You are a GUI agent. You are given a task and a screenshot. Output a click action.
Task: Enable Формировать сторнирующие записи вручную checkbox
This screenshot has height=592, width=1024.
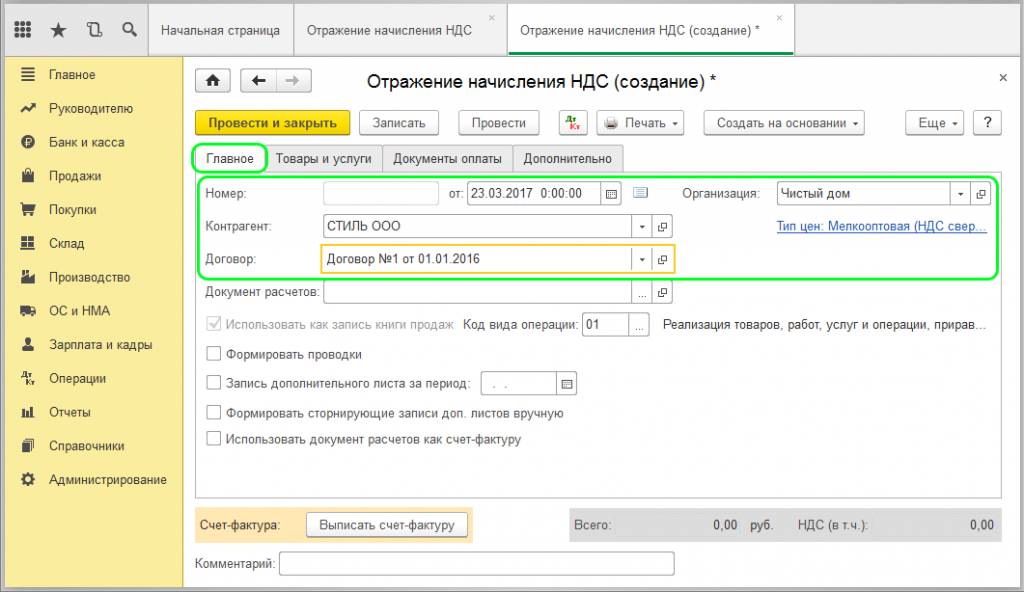[214, 413]
